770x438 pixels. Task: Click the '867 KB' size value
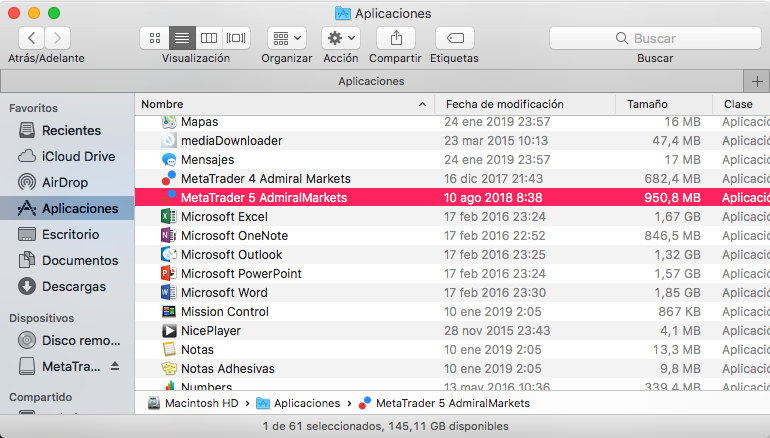(x=680, y=311)
